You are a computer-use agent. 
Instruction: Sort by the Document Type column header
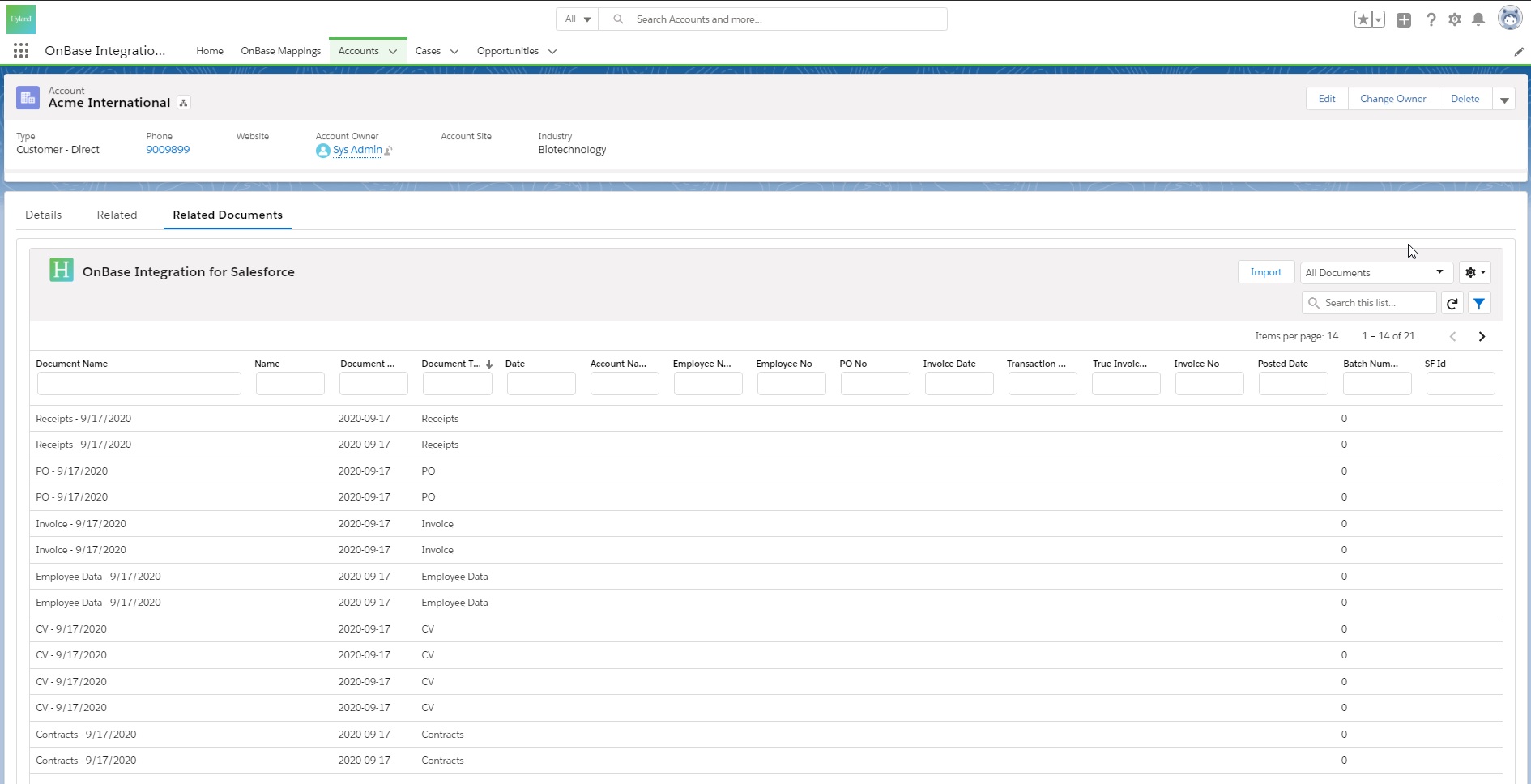tap(451, 364)
